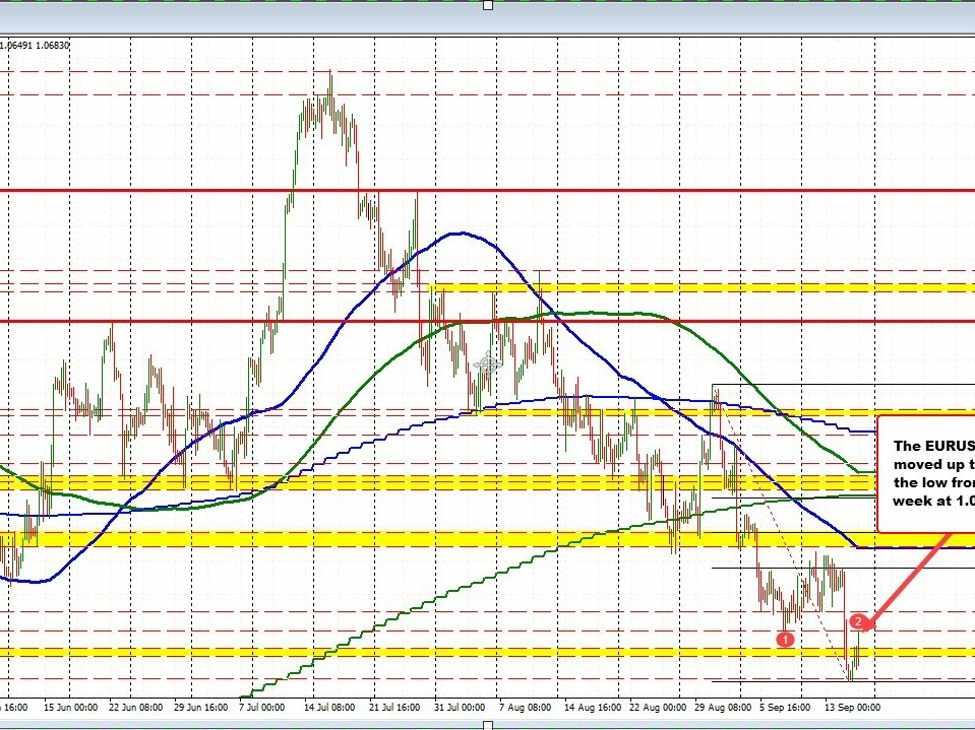Click the 7 Jul 00:00 date label
Image resolution: width=975 pixels, height=730 pixels.
click(x=262, y=705)
